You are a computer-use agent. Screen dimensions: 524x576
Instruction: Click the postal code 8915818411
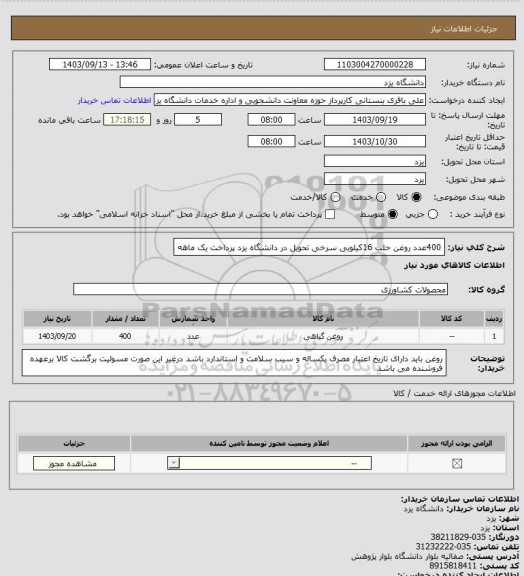point(453,566)
